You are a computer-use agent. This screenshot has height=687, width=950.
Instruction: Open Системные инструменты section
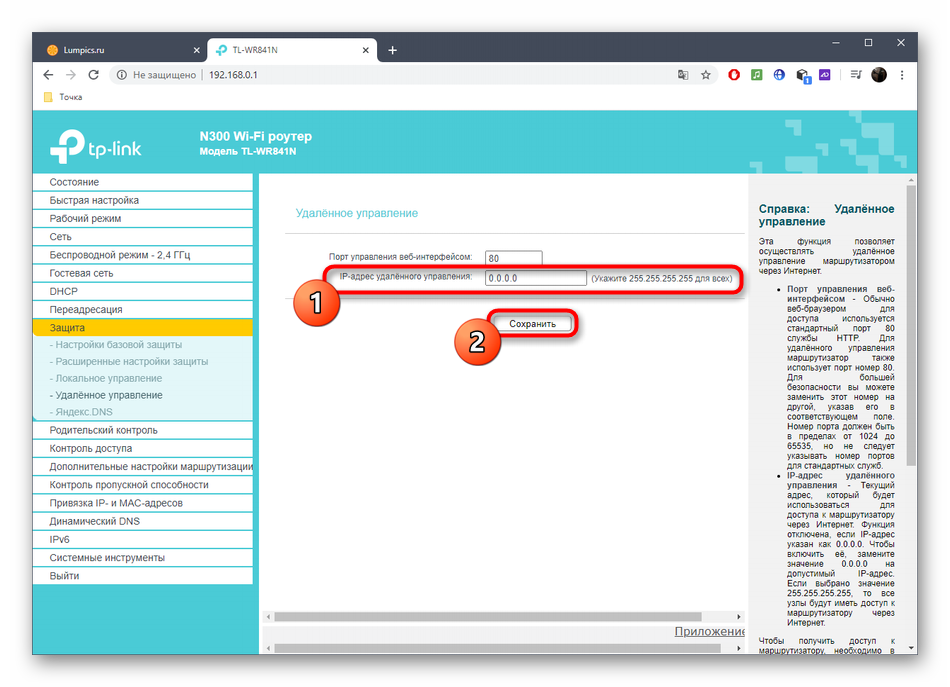coord(142,557)
